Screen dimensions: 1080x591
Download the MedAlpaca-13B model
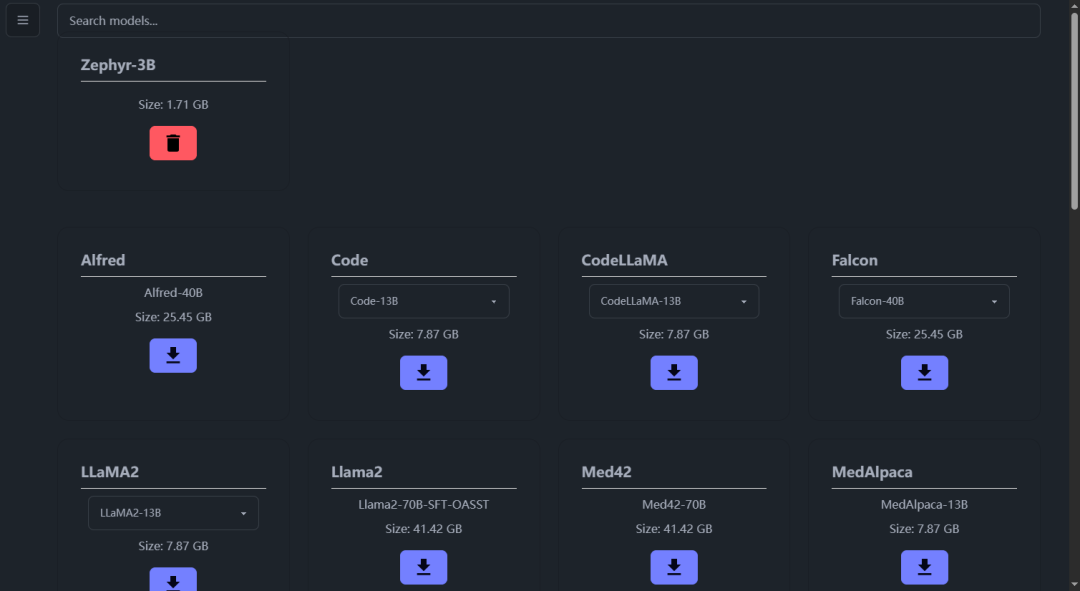(x=924, y=567)
